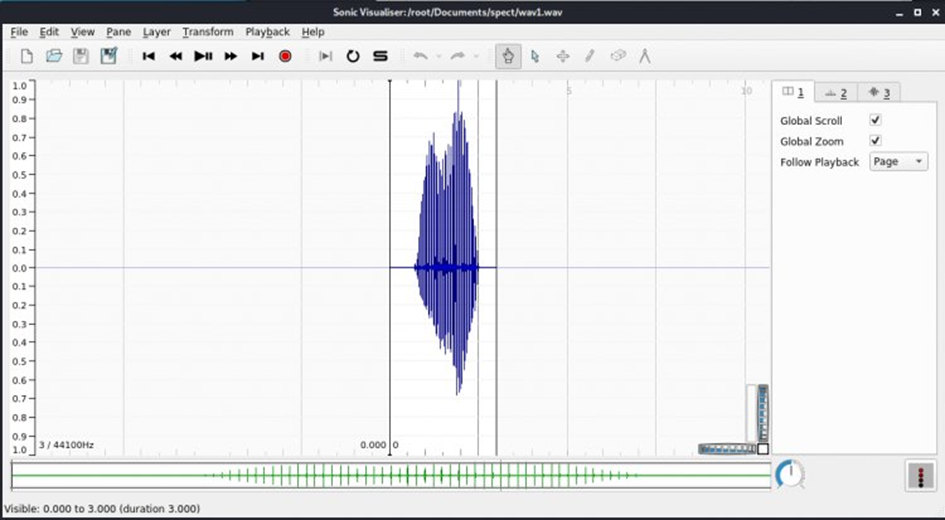This screenshot has width=945, height=520.
Task: Select the Erase tool
Action: pos(618,56)
